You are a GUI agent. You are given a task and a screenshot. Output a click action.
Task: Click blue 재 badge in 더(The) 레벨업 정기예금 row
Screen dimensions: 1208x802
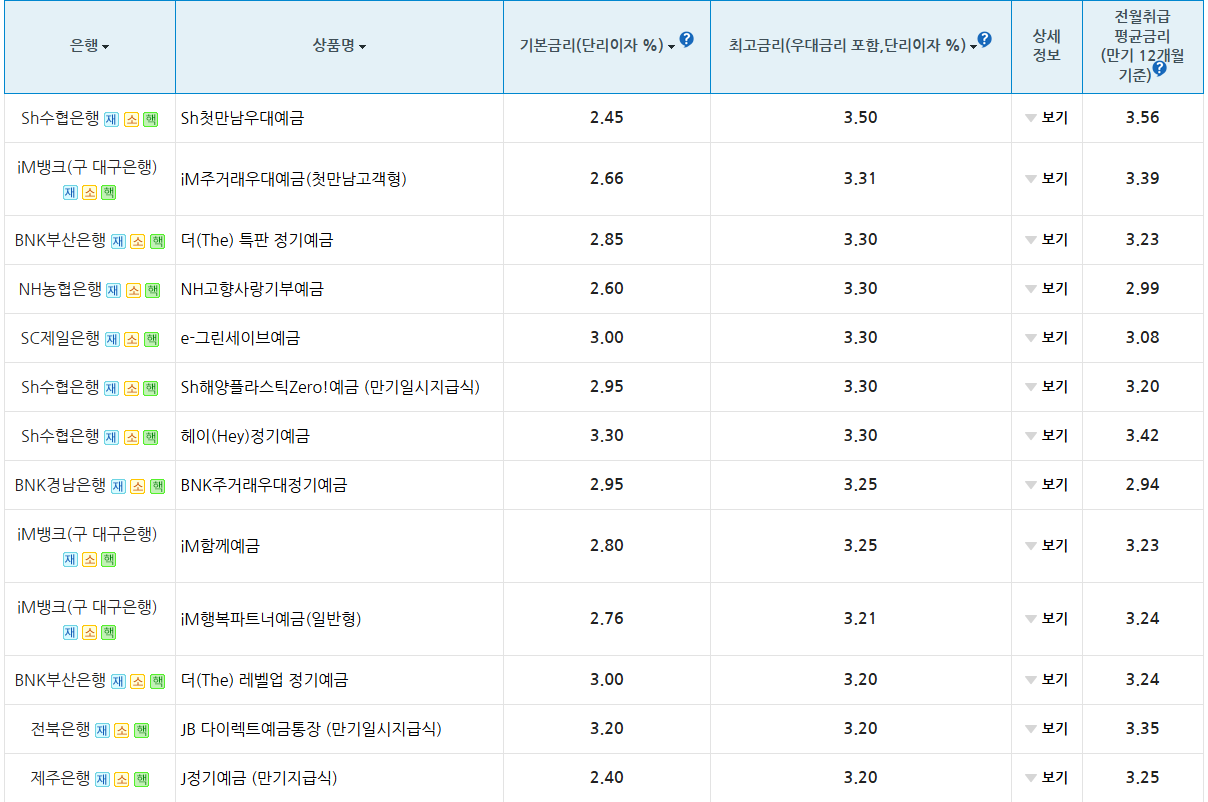click(118, 681)
